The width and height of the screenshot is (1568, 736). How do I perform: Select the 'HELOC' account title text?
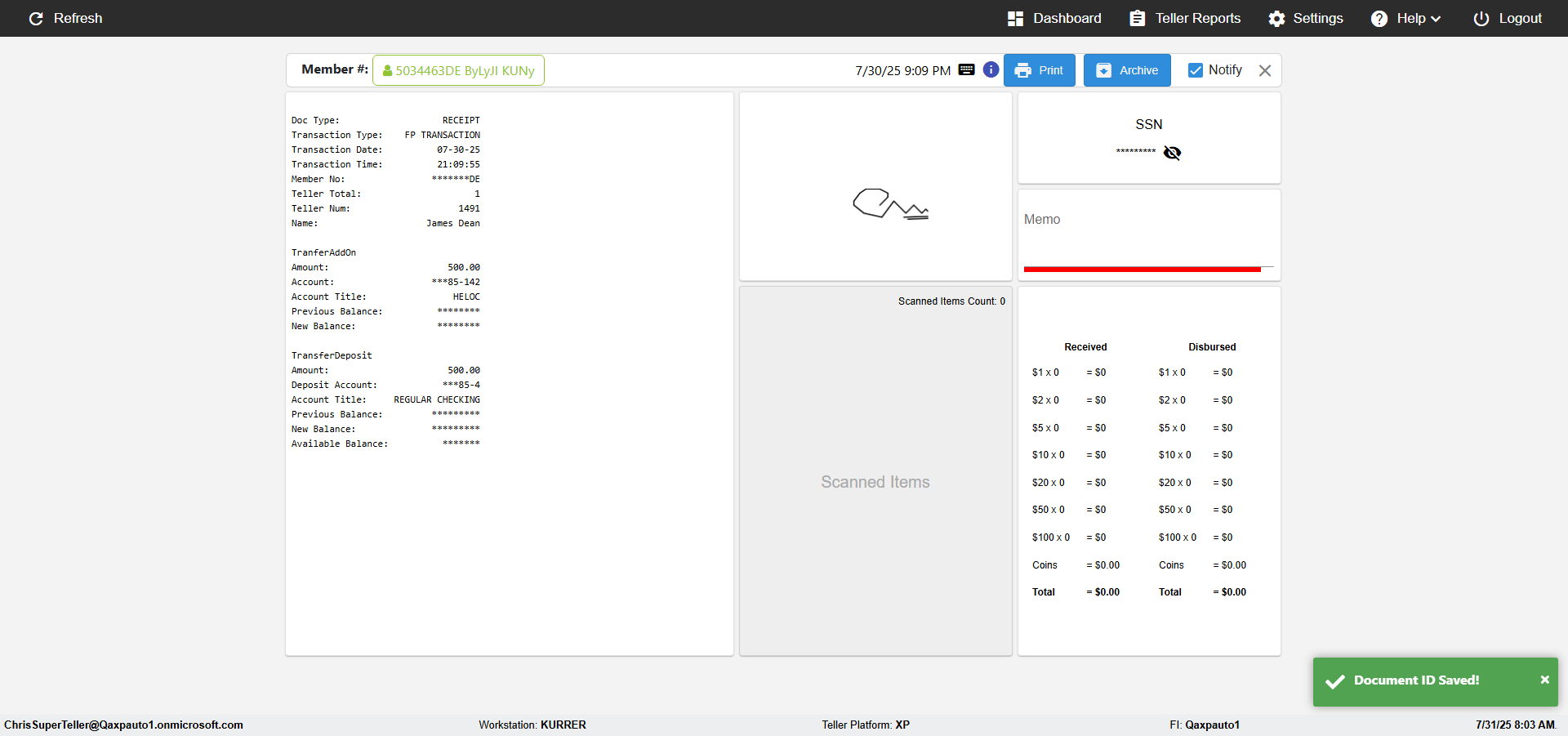pos(466,297)
